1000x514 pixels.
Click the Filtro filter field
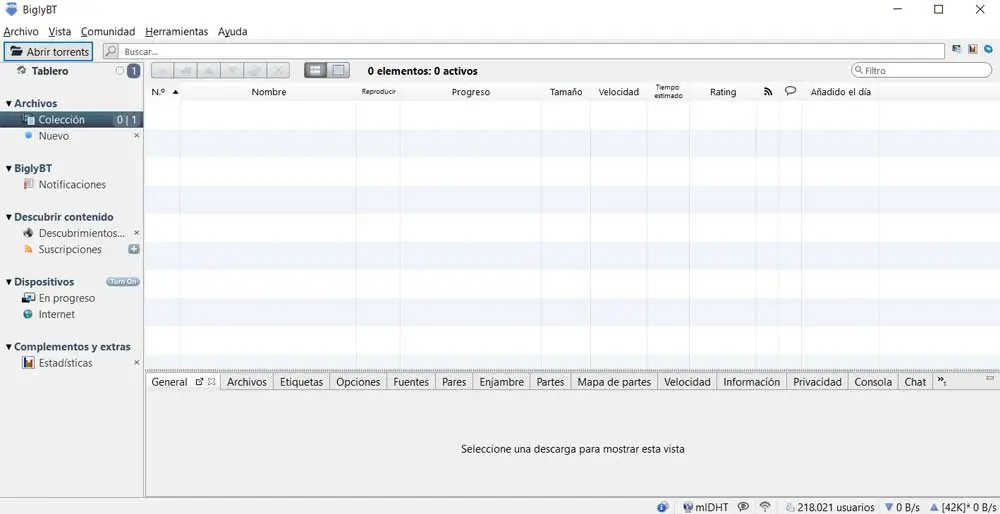(x=922, y=71)
